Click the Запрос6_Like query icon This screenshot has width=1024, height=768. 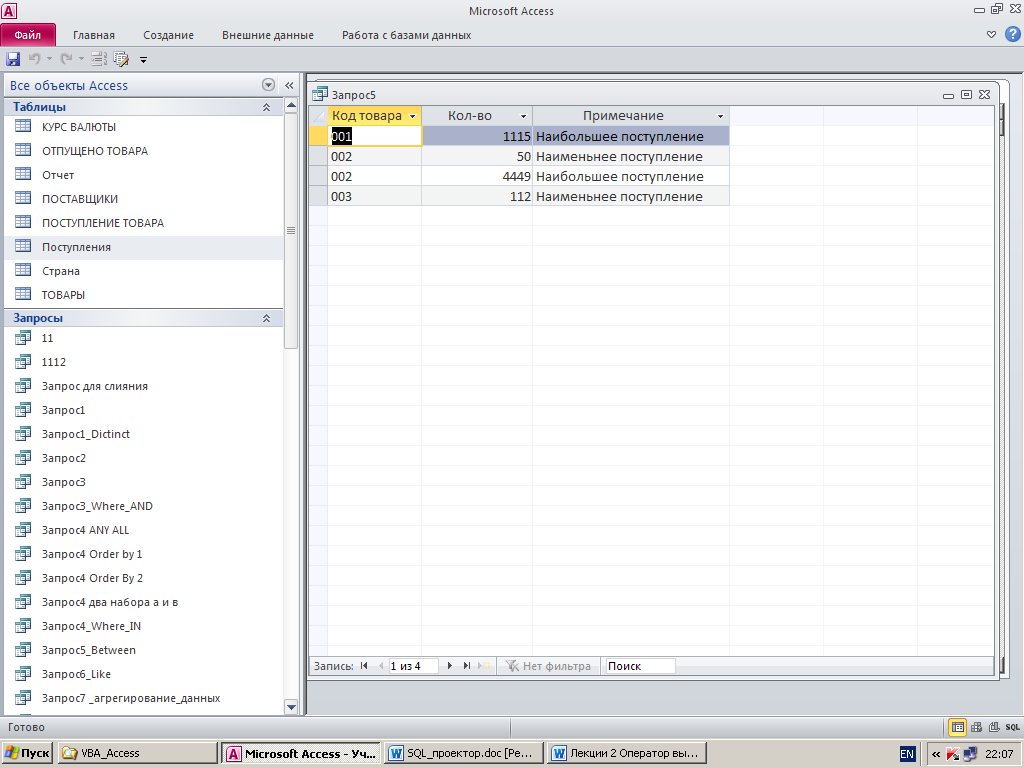tap(23, 673)
